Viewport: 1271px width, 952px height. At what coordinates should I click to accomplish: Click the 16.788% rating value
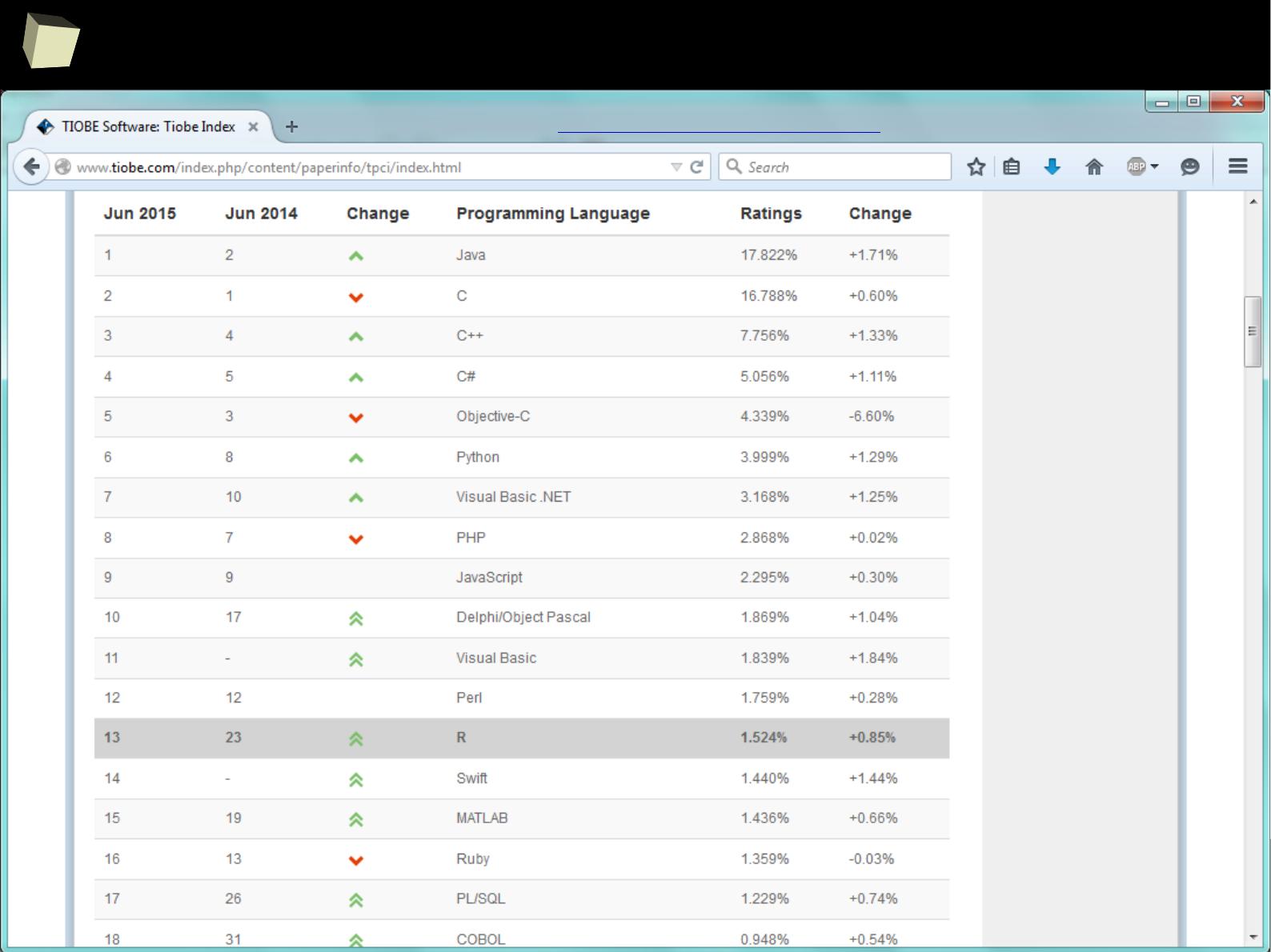[x=768, y=296]
